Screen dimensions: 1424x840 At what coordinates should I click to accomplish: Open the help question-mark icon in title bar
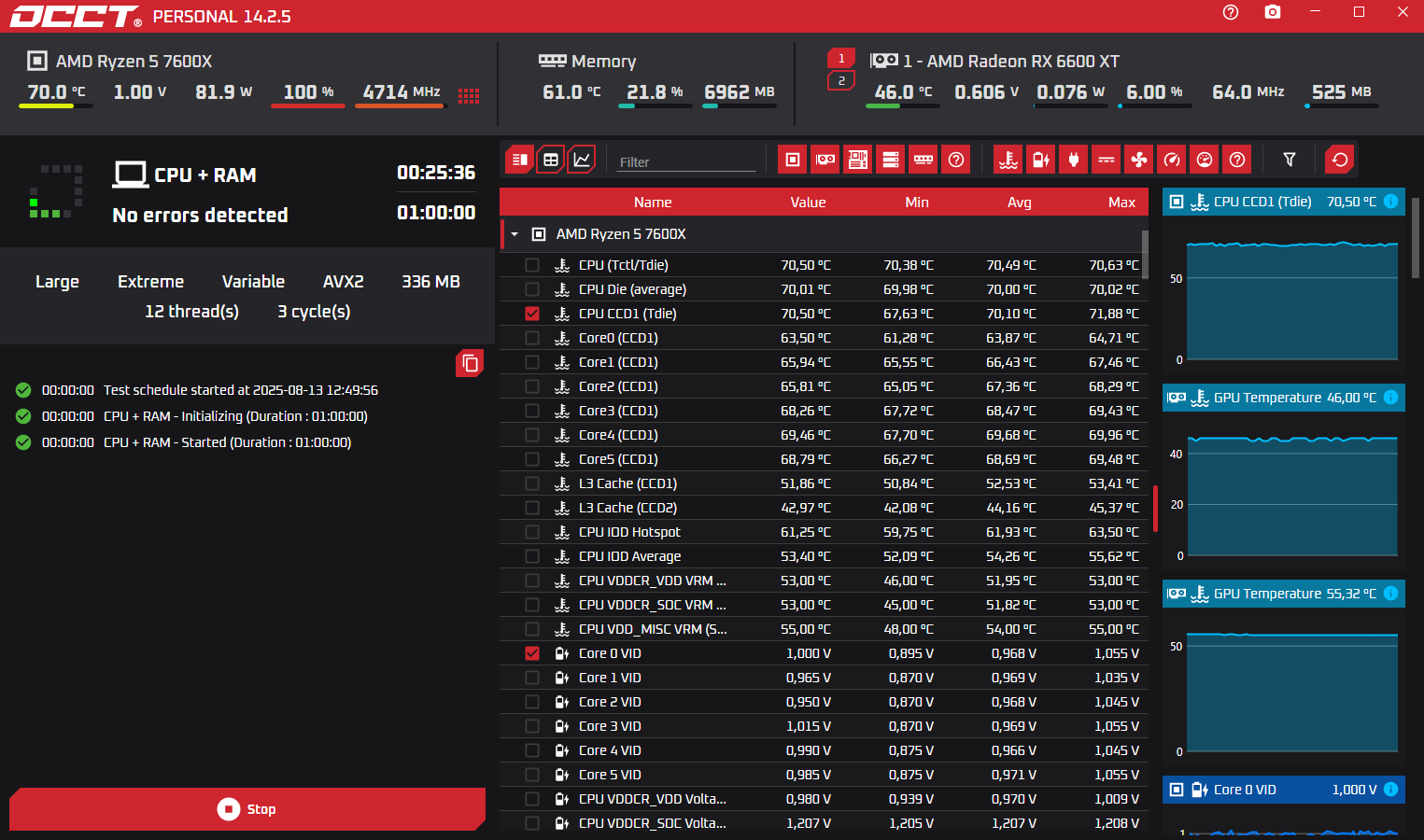[1230, 12]
